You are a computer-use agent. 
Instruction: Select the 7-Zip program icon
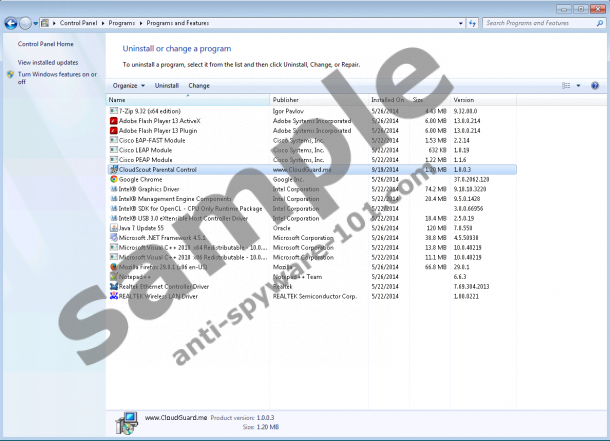[113, 110]
